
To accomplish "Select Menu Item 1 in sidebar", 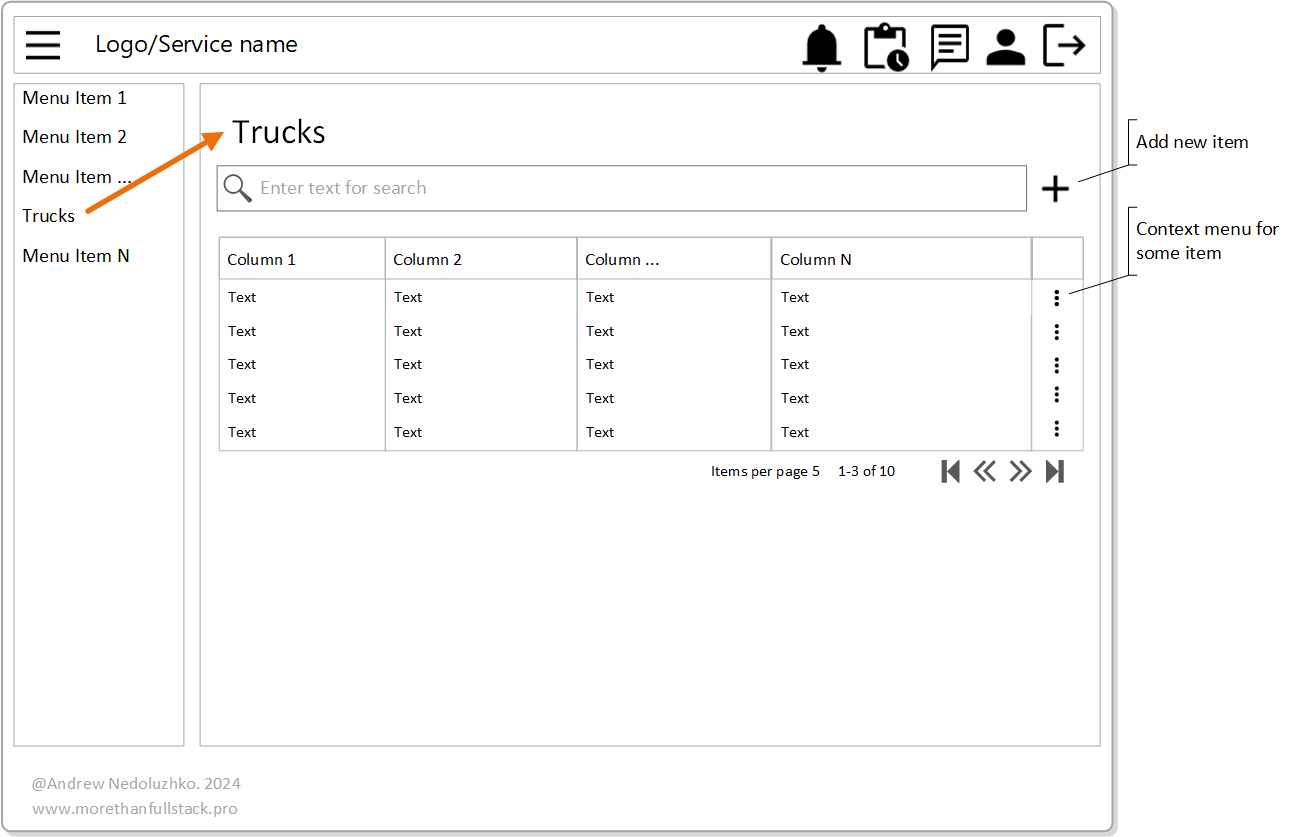I will [75, 98].
